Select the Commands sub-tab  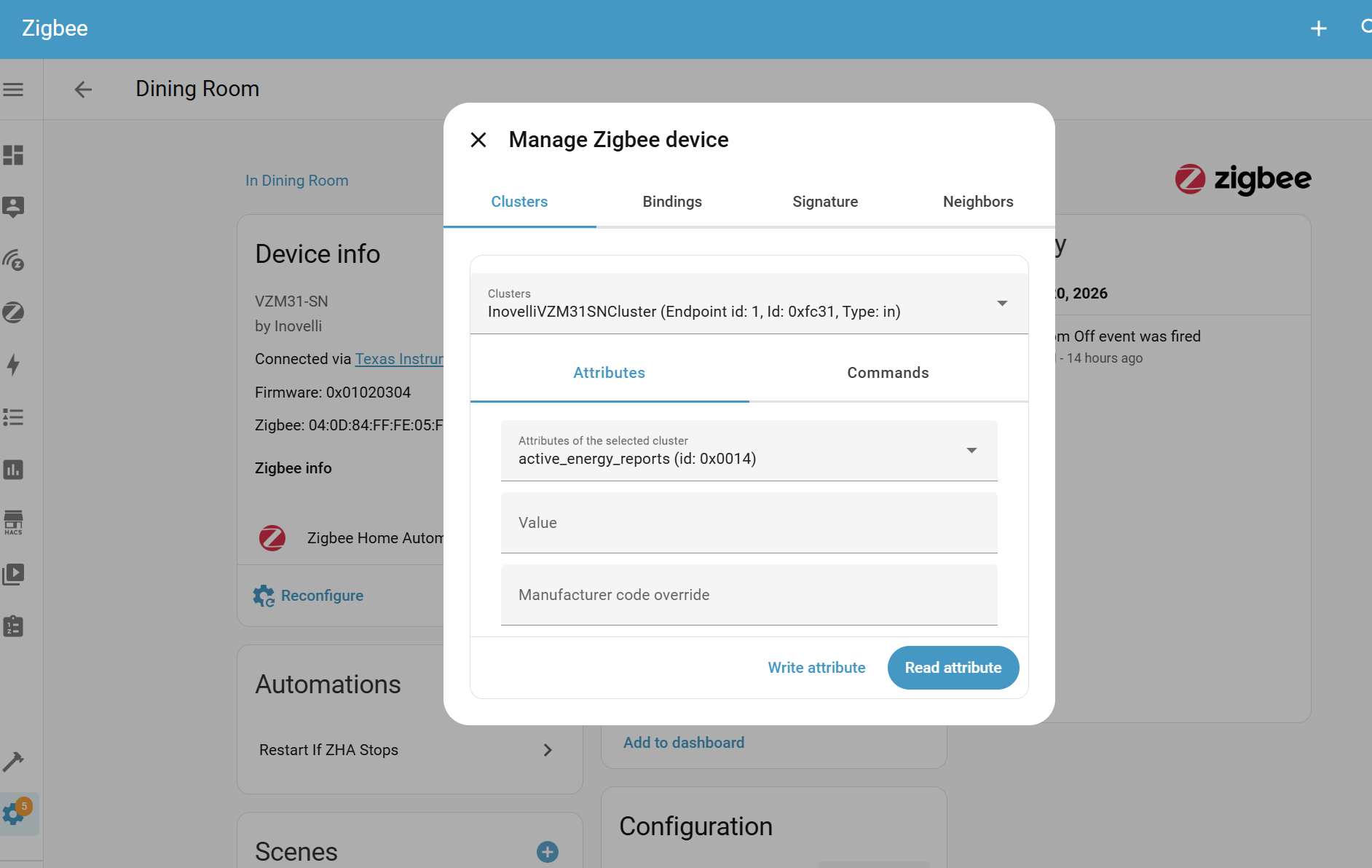click(x=888, y=373)
